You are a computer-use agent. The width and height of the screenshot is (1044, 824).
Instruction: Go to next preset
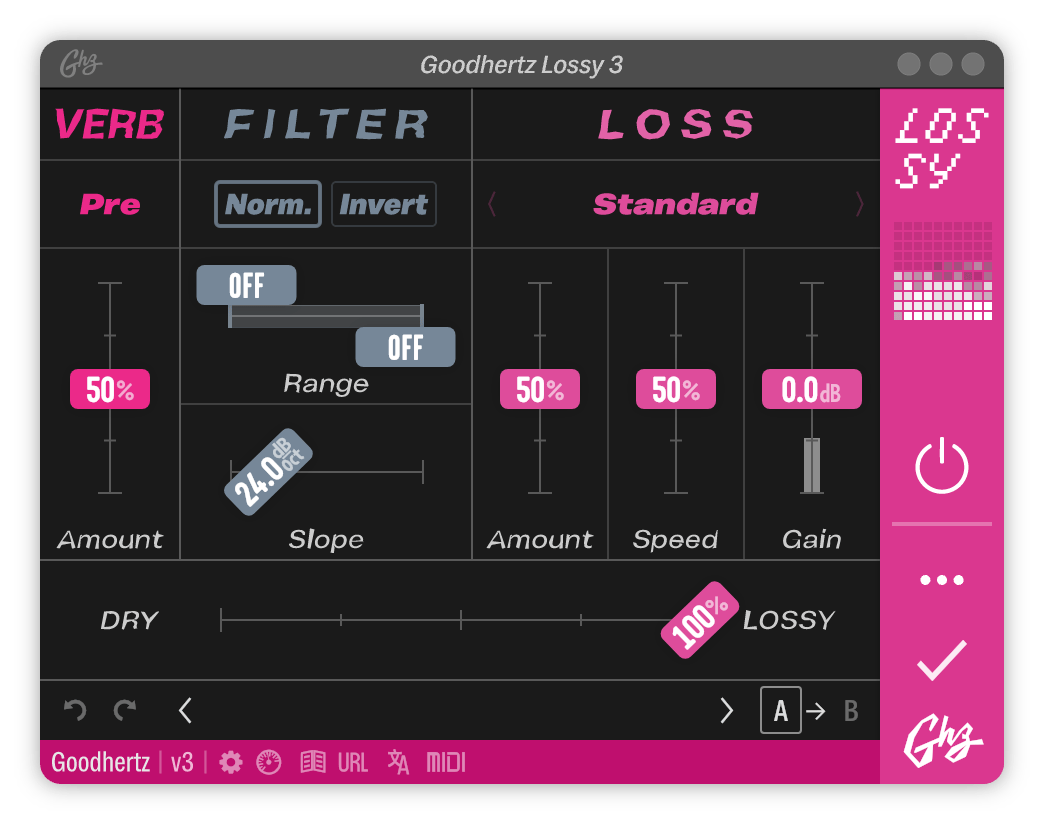coord(726,710)
